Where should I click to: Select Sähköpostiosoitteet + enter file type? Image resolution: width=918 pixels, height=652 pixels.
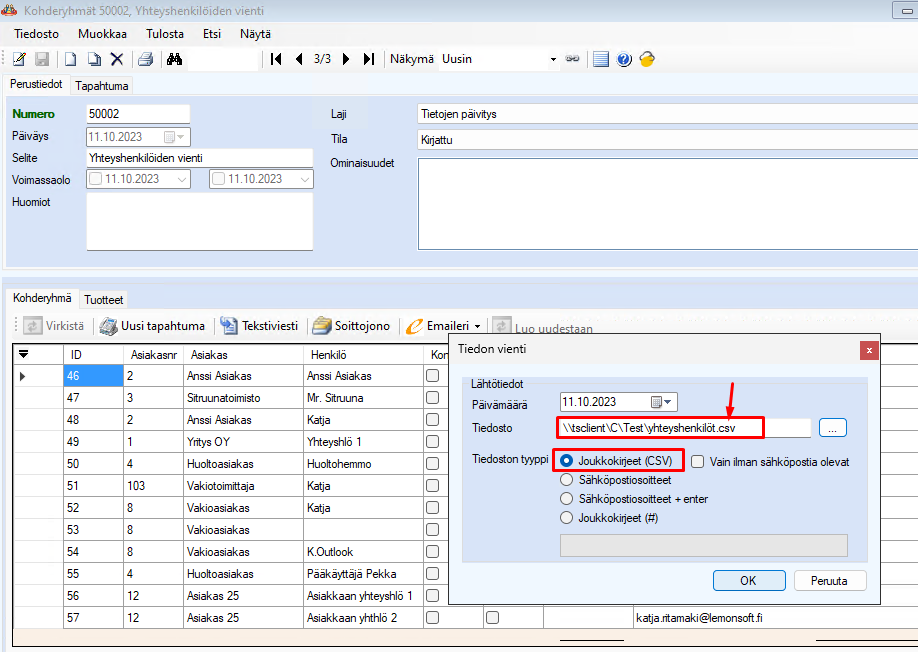click(568, 499)
